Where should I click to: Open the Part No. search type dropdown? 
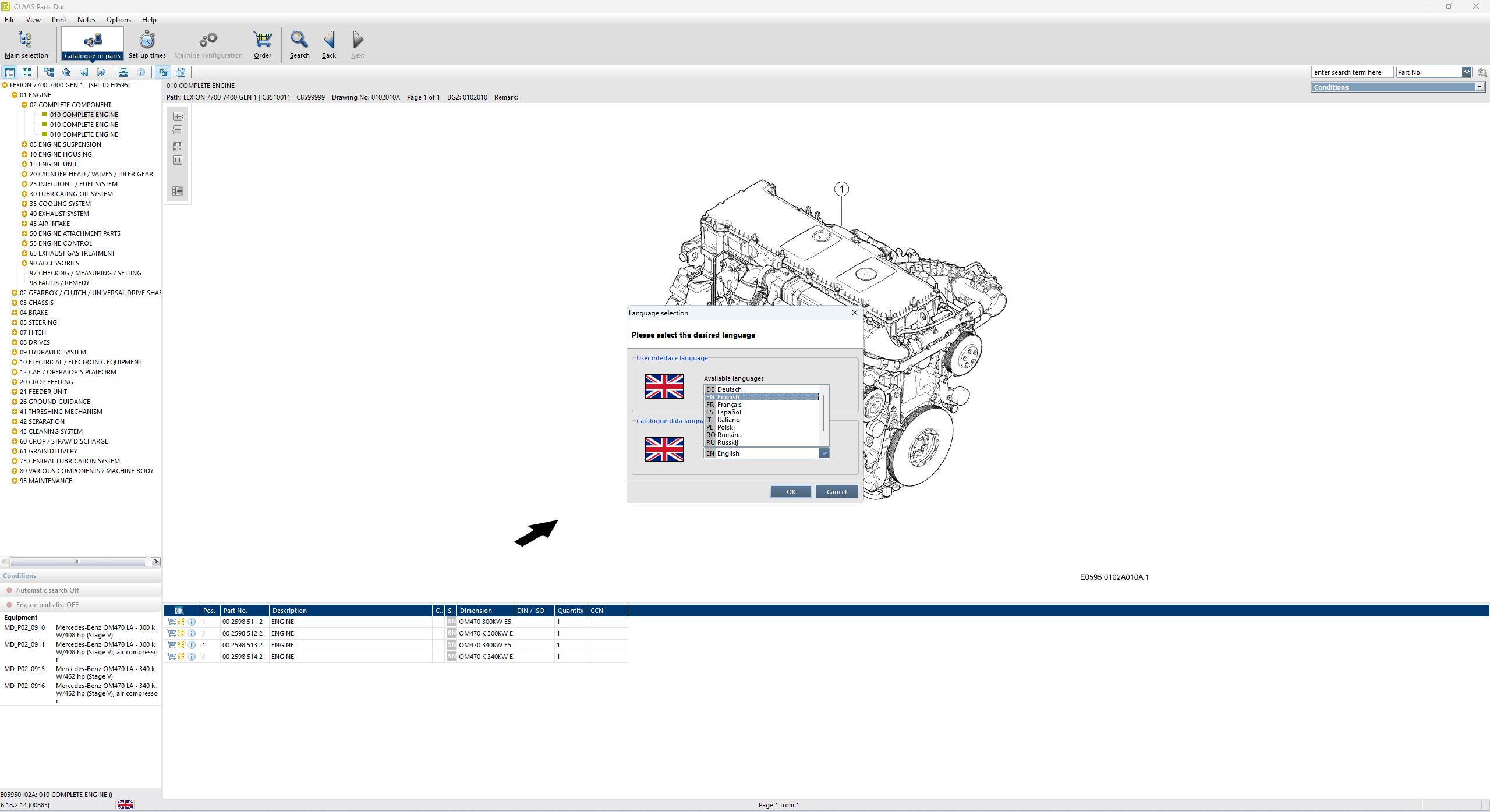(1468, 72)
